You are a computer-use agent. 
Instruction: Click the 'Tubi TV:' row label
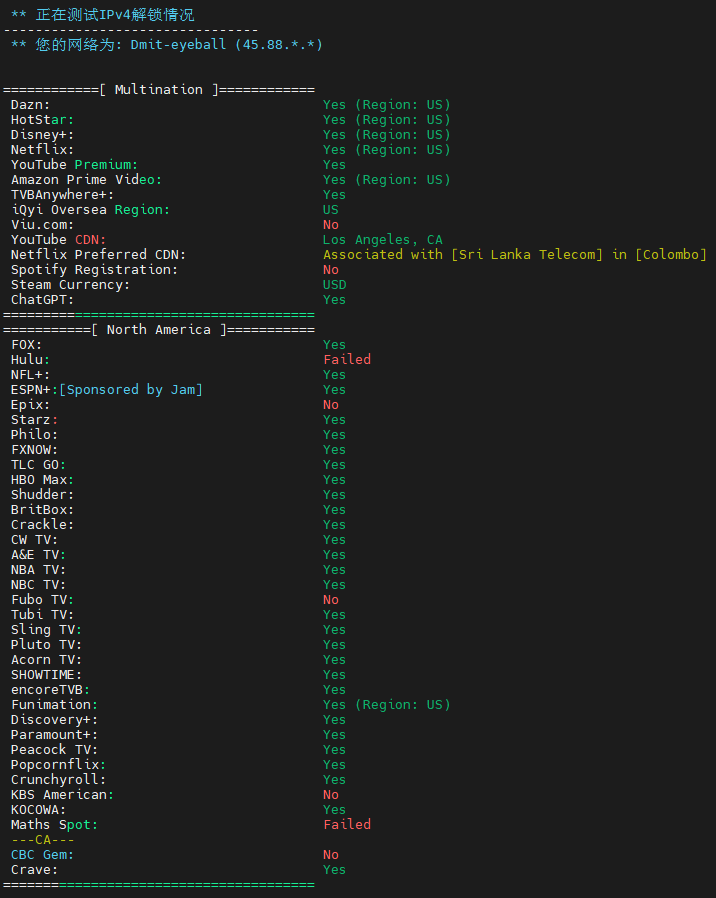42,615
